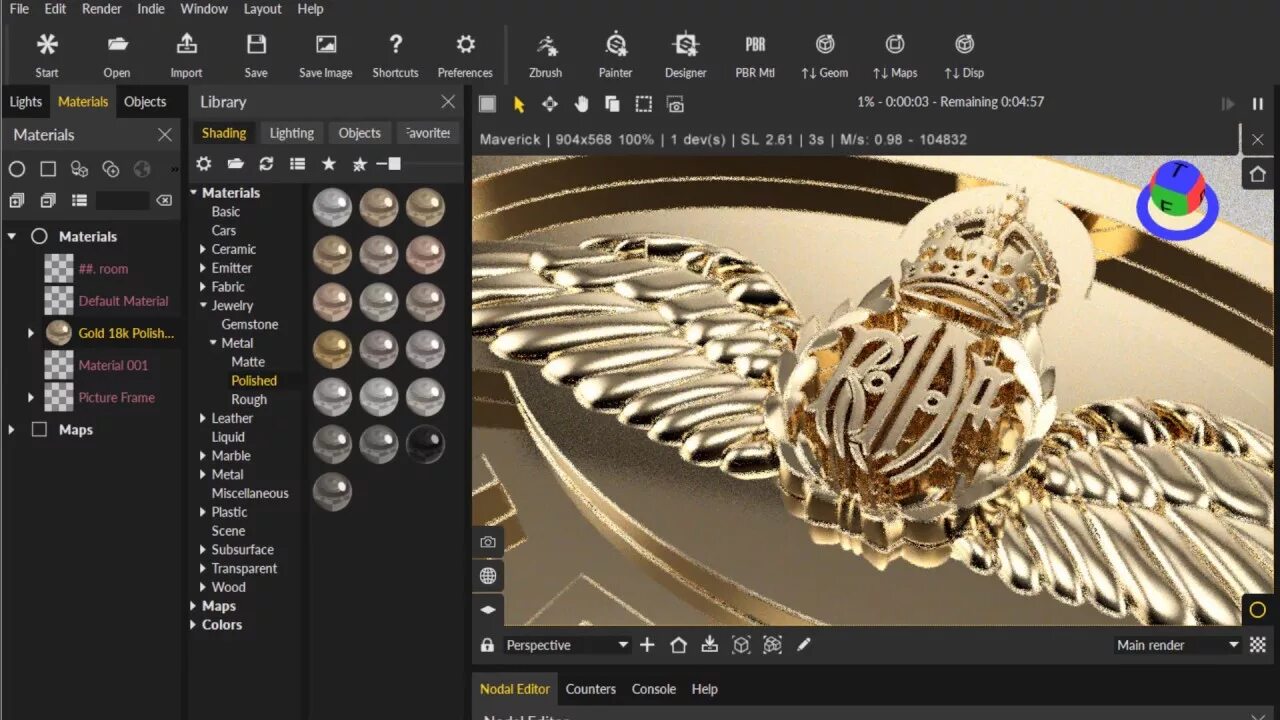Open the Indie menu
1280x720 pixels.
(151, 9)
